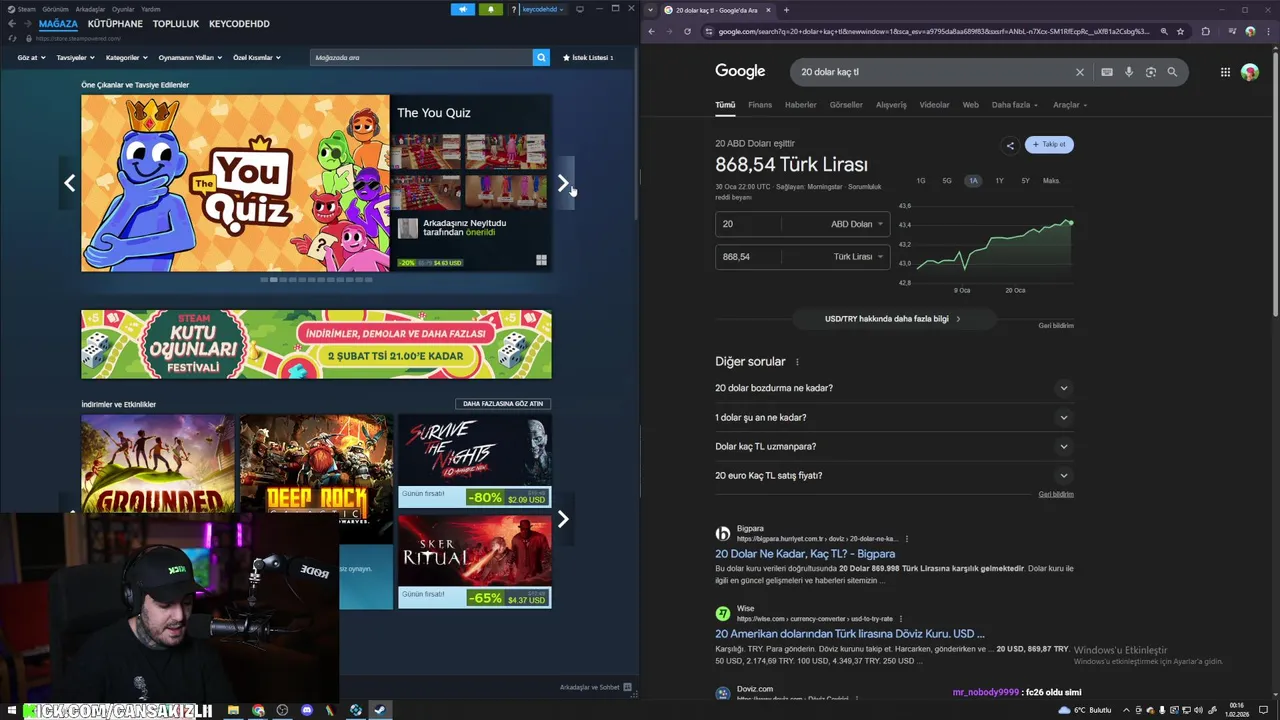Select the Maks. chart range
The height and width of the screenshot is (720, 1280).
pyautogui.click(x=1051, y=181)
